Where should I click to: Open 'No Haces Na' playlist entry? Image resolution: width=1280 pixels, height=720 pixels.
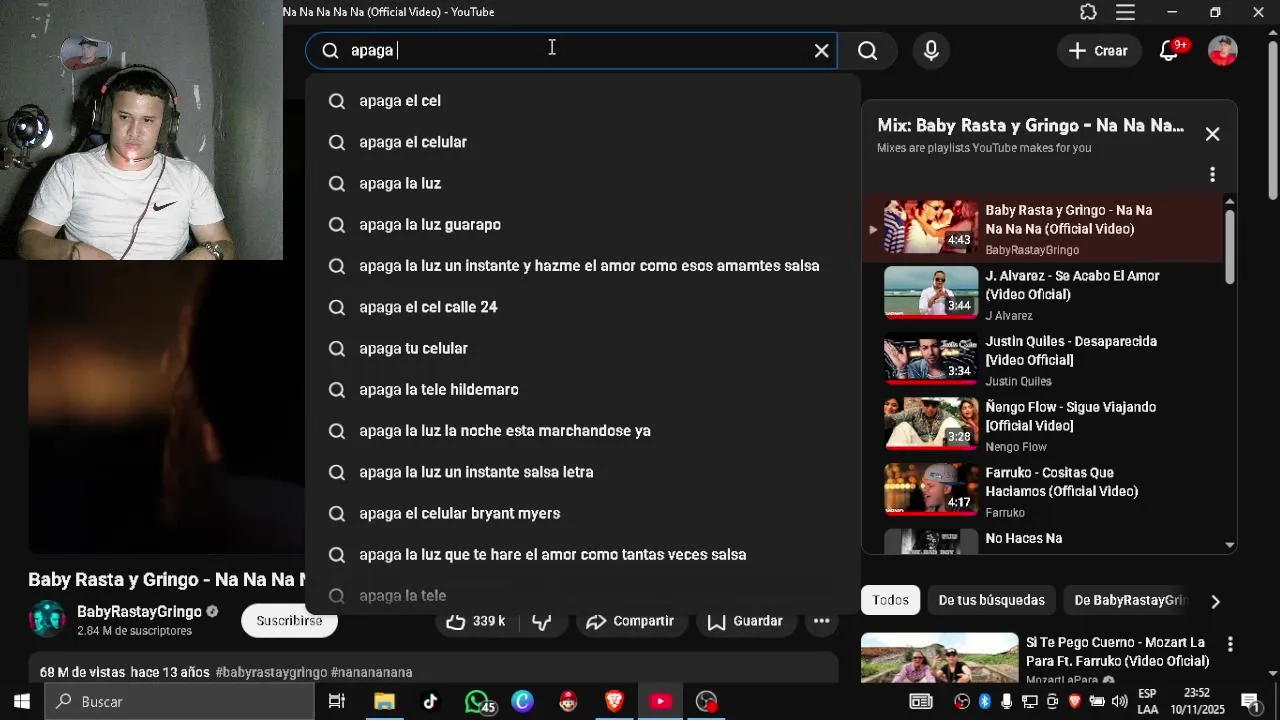pos(1043,541)
